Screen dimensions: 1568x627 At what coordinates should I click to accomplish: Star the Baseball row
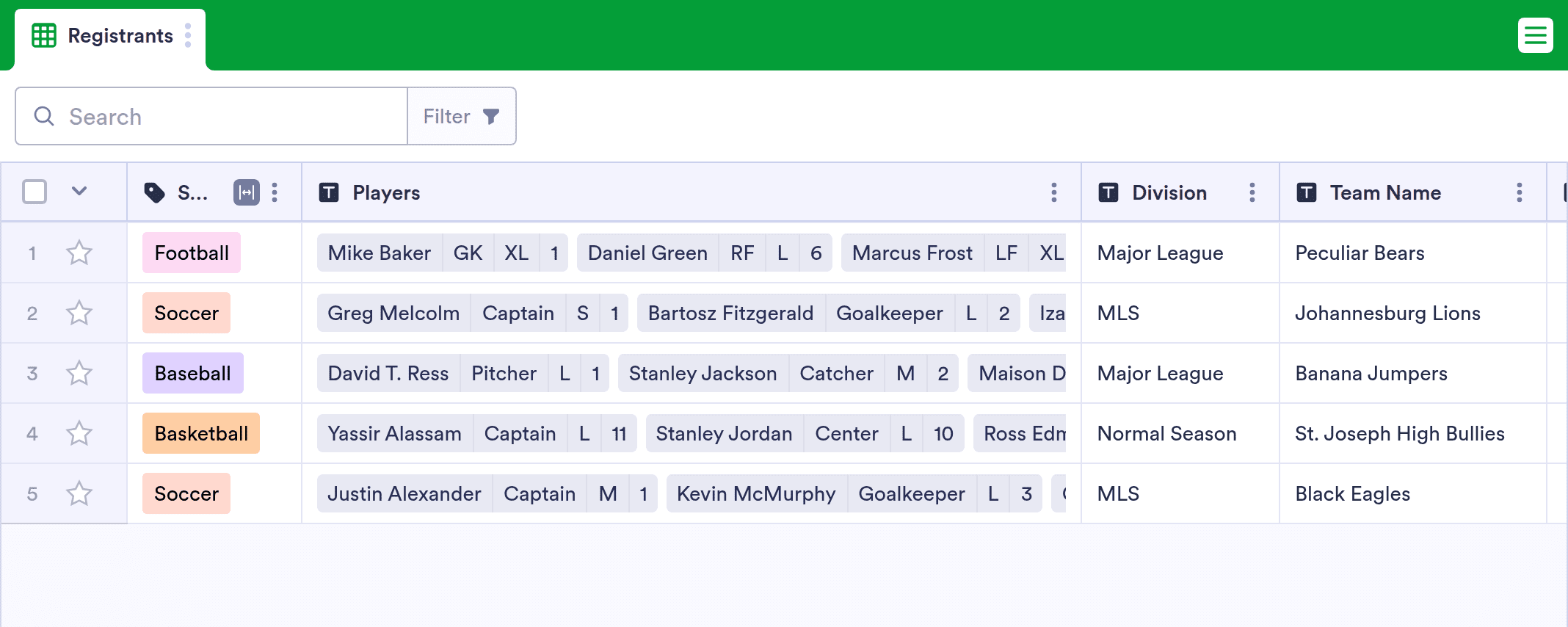click(79, 374)
